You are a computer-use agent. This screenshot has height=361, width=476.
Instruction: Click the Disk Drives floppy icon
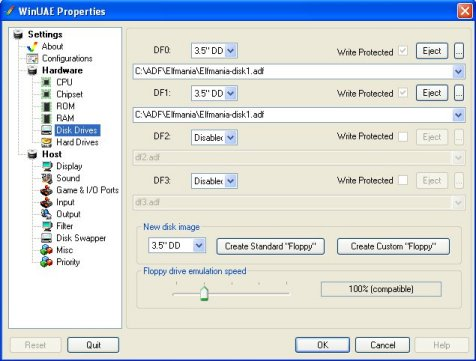click(46, 130)
